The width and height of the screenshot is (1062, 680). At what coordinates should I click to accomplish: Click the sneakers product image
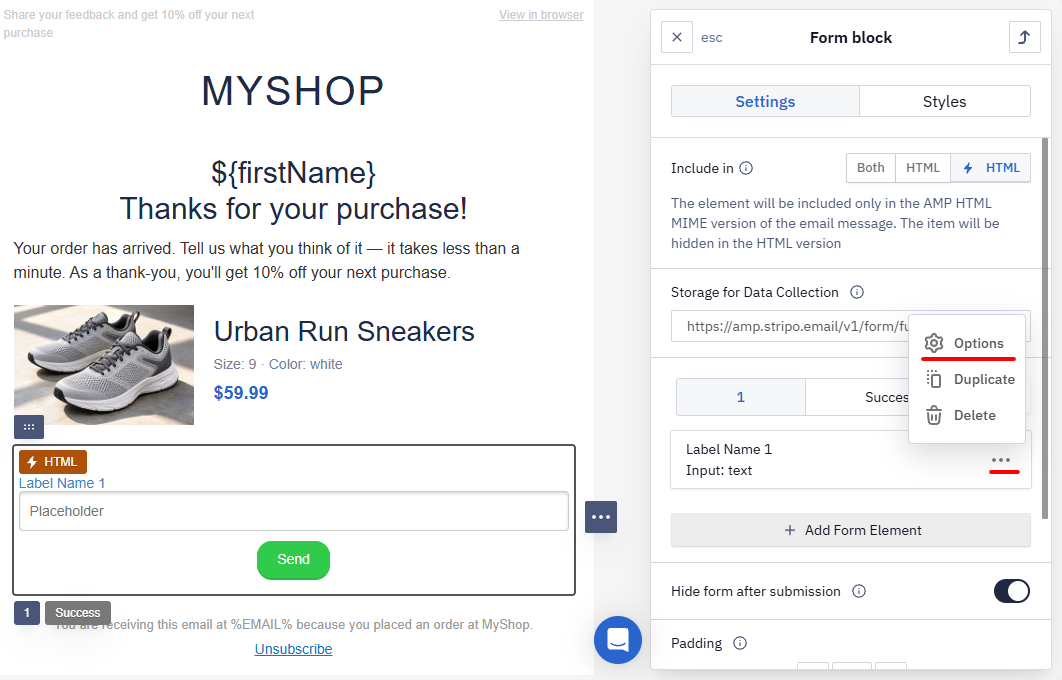(104, 365)
